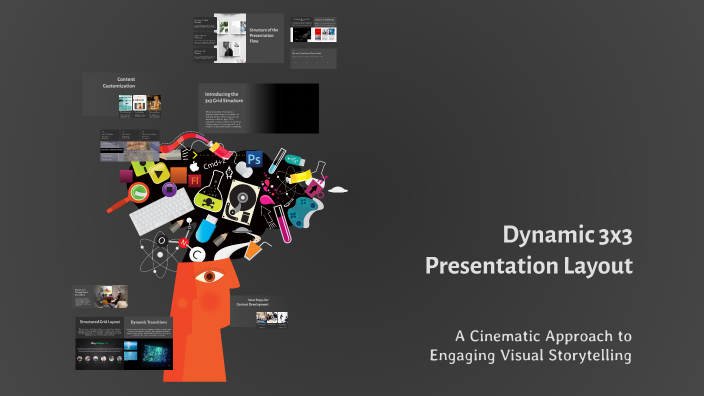This screenshot has height=396, width=704.
Task: Click the white Apple logo icon
Action: click(x=194, y=167)
